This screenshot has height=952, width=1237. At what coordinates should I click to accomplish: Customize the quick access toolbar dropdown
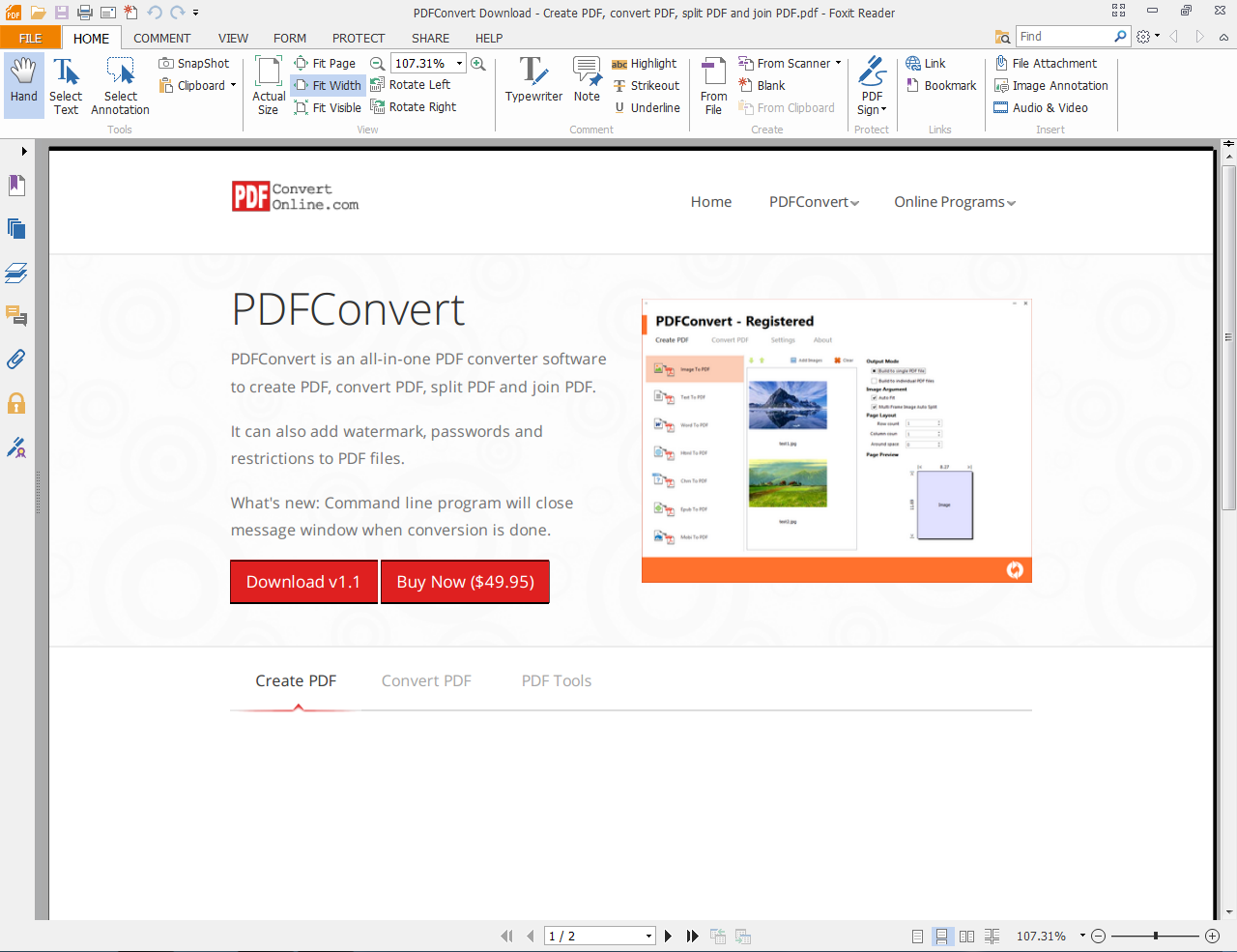click(x=195, y=13)
